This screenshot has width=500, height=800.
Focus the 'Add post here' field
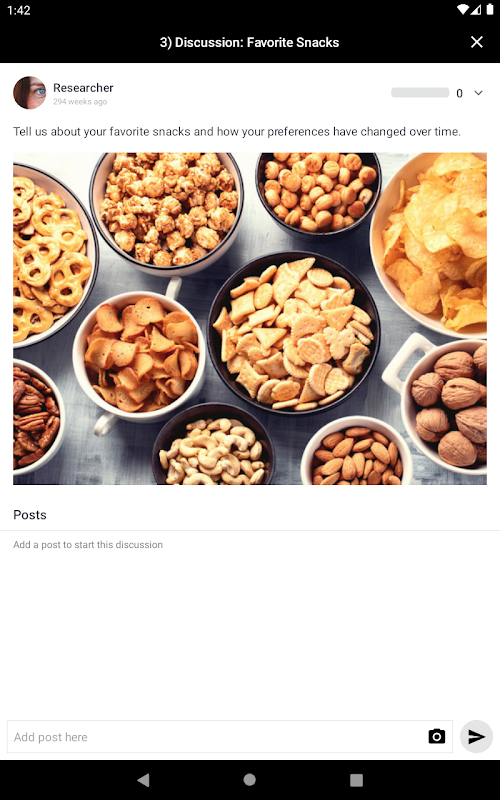[x=230, y=737]
